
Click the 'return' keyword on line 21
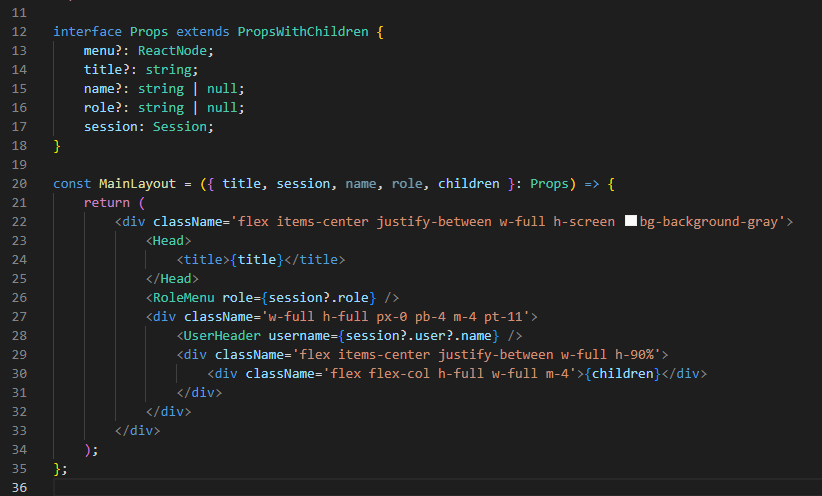point(106,202)
